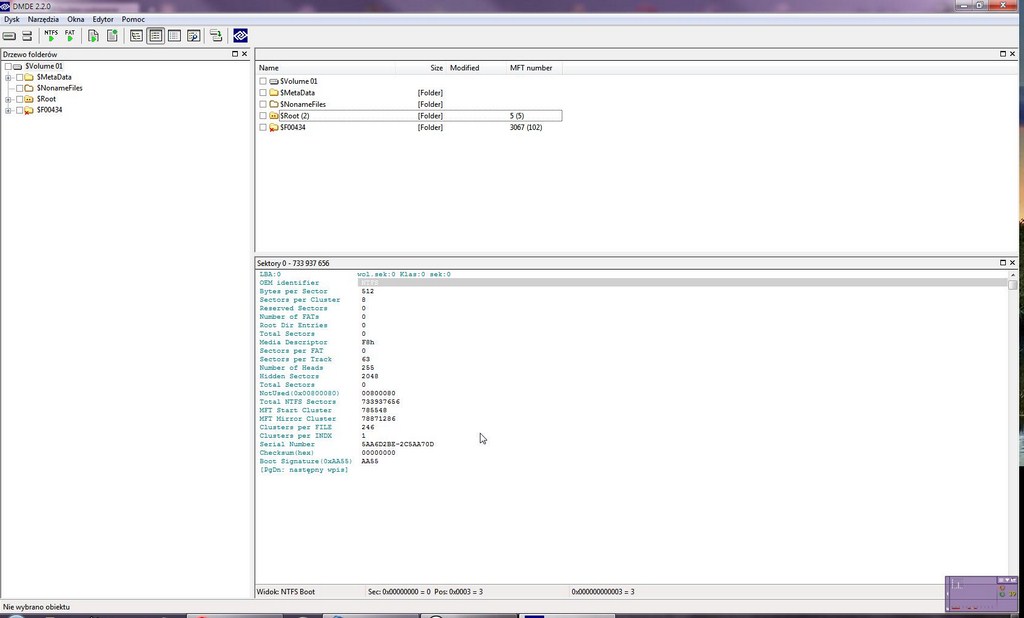This screenshot has height=618, width=1024.
Task: Click the document icon with green play arrow
Action: pos(93,36)
